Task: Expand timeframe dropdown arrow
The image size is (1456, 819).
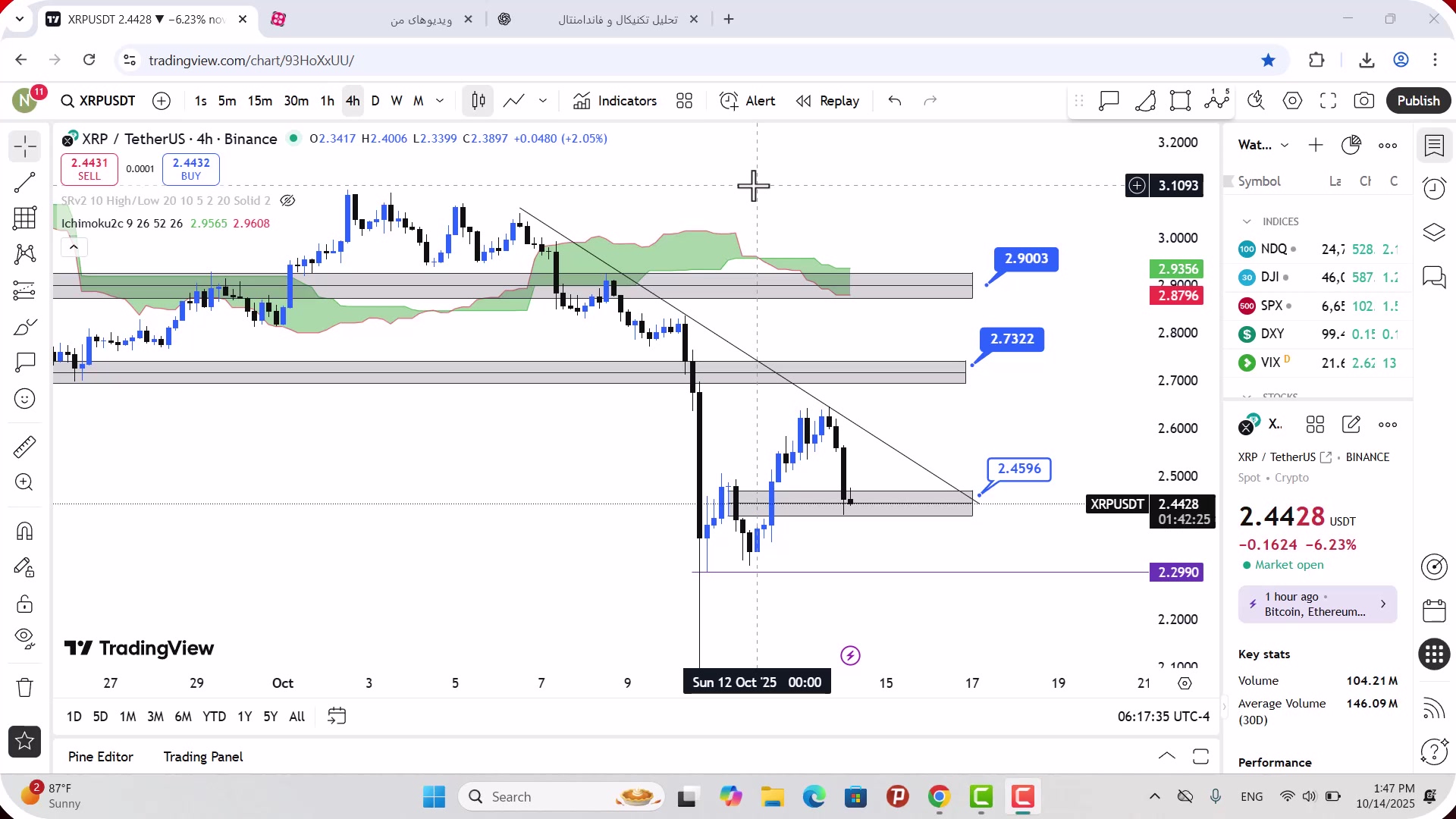Action: coord(440,101)
